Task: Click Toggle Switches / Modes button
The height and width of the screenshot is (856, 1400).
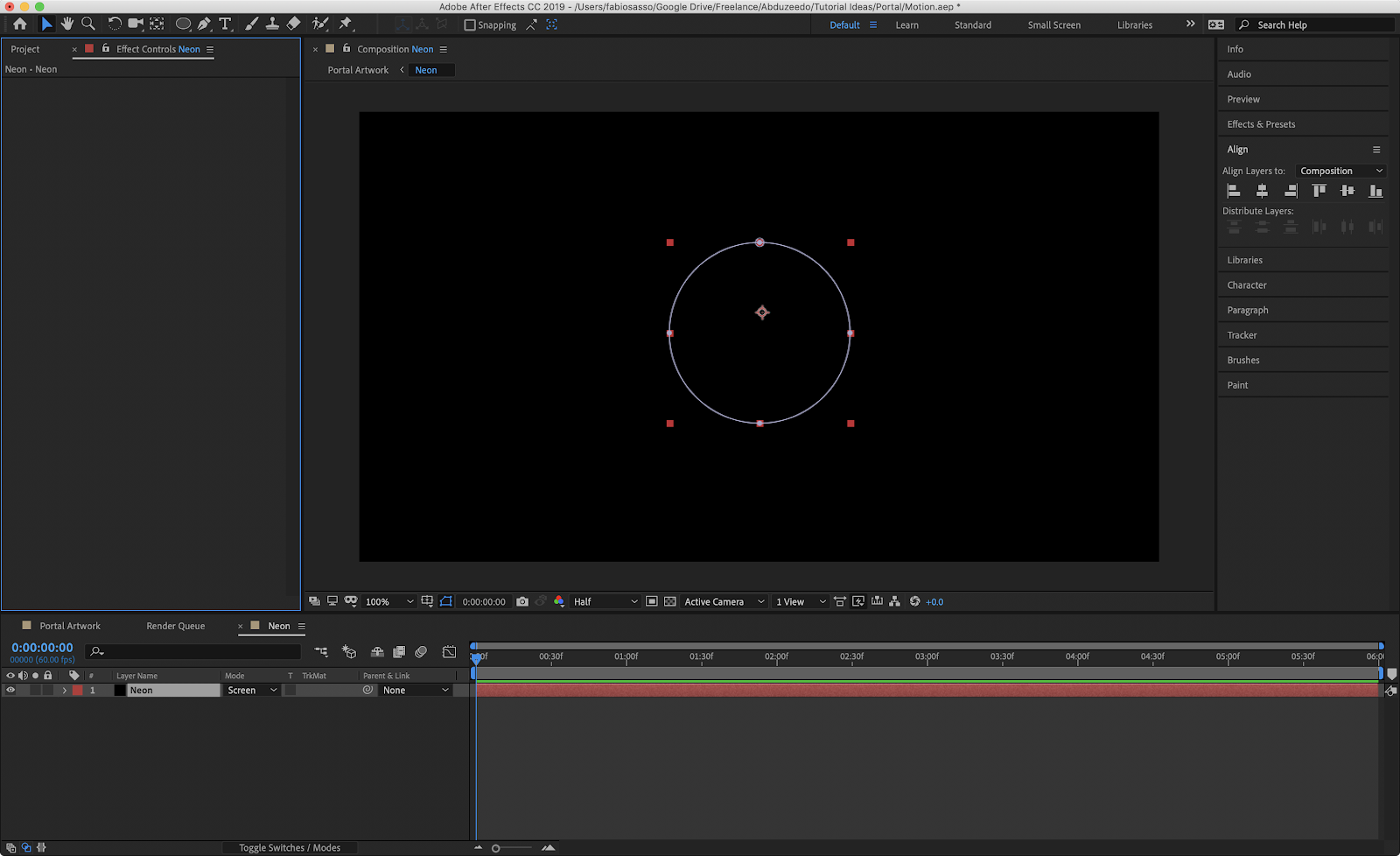Action: tap(290, 847)
